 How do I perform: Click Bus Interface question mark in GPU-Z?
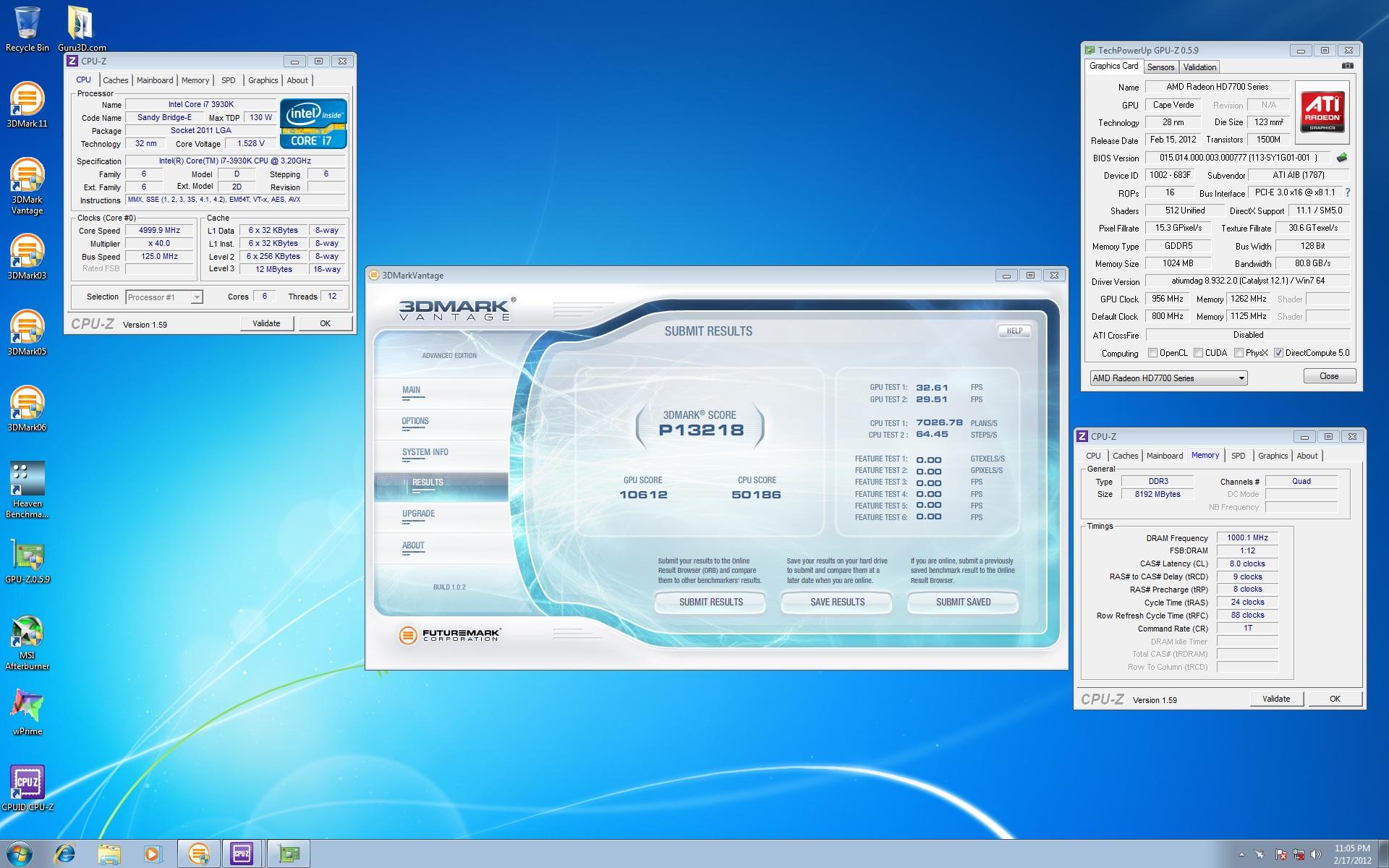(x=1348, y=193)
